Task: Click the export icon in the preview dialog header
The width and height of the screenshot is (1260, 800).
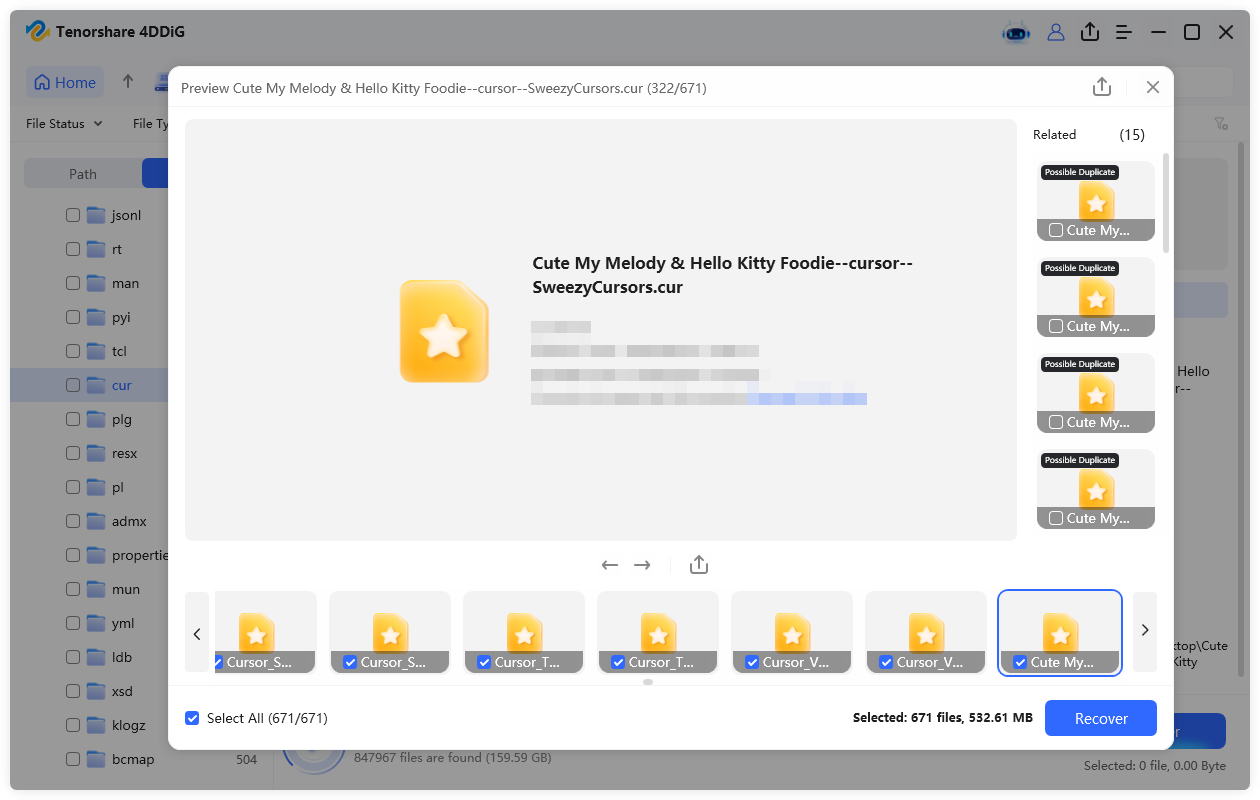Action: [x=1102, y=87]
